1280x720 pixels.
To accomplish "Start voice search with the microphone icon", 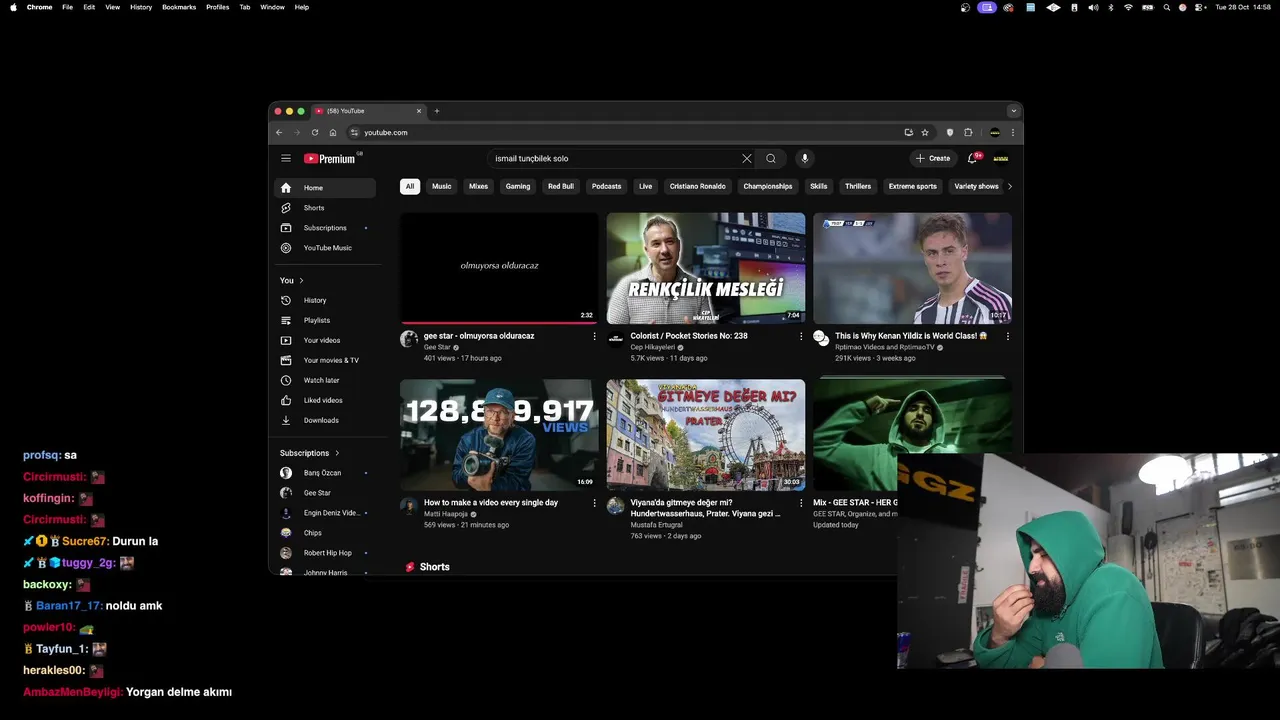I will [804, 158].
